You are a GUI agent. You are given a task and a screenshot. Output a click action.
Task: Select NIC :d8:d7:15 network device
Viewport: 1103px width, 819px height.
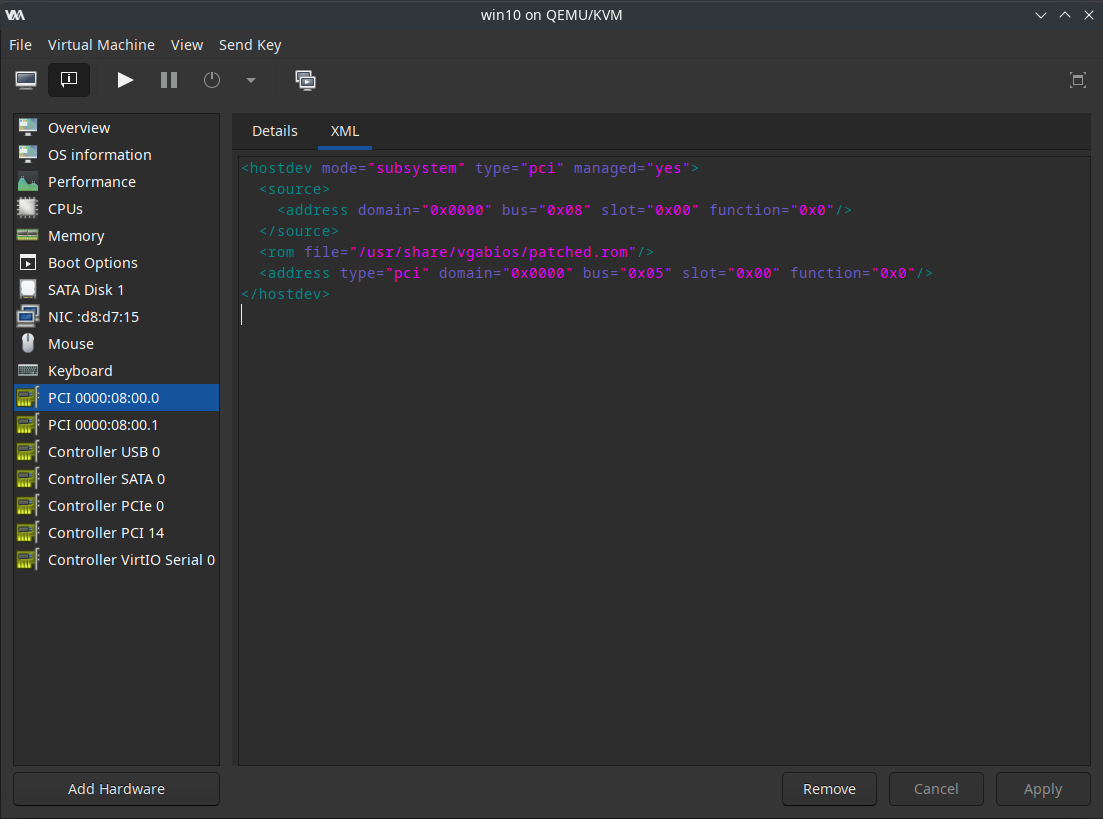[93, 317]
